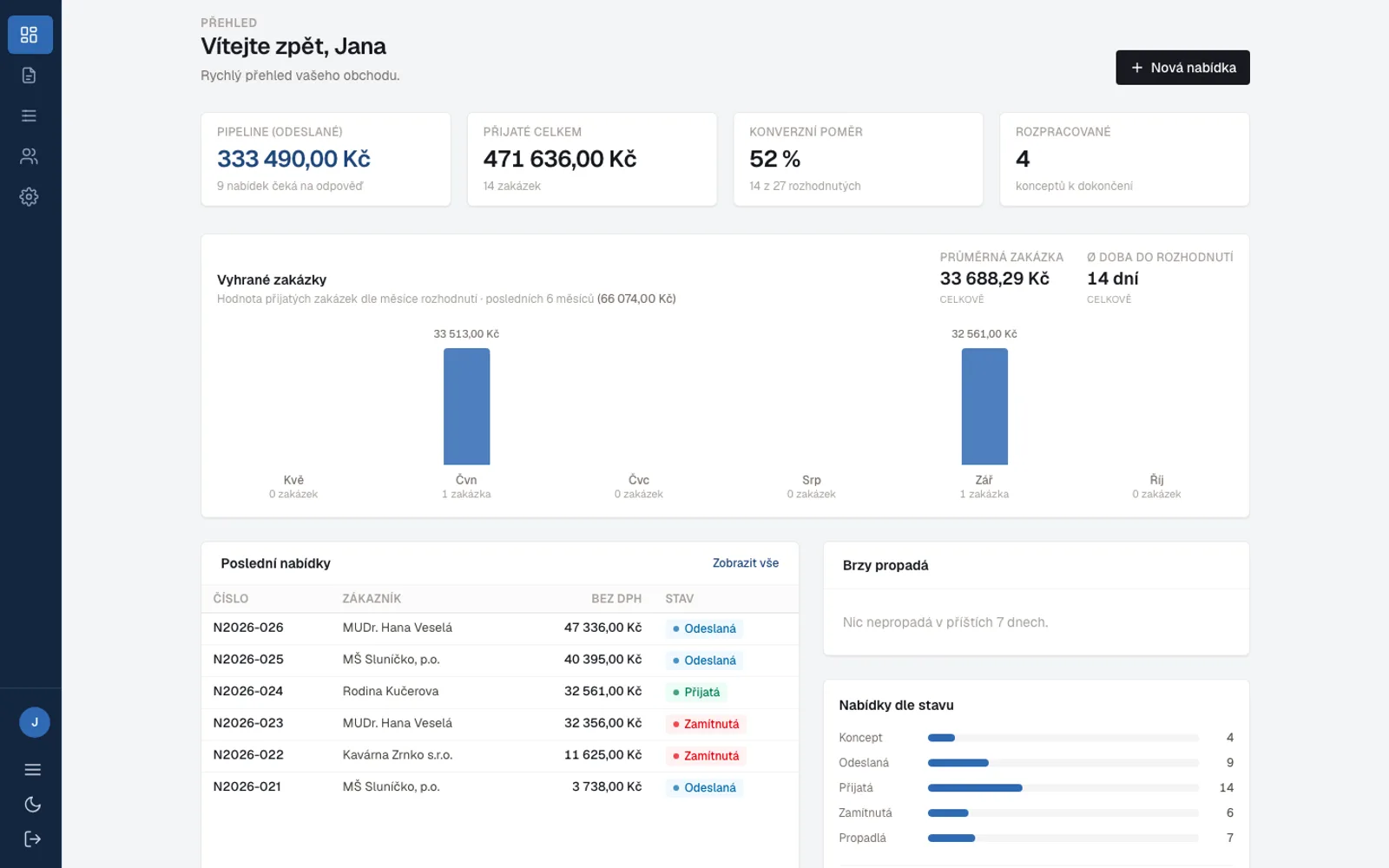Create a new quote with Nová nabídka
The image size is (1389, 868).
click(x=1182, y=68)
